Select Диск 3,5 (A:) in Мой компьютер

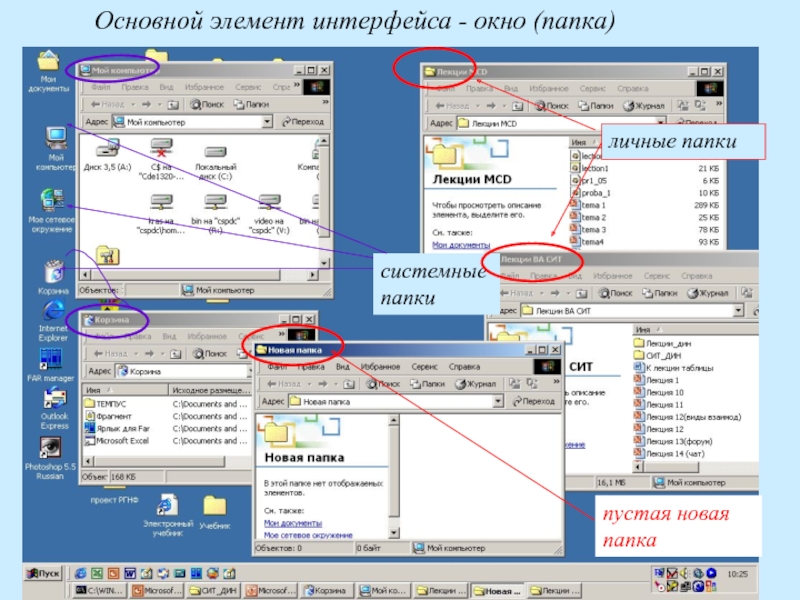coord(108,155)
